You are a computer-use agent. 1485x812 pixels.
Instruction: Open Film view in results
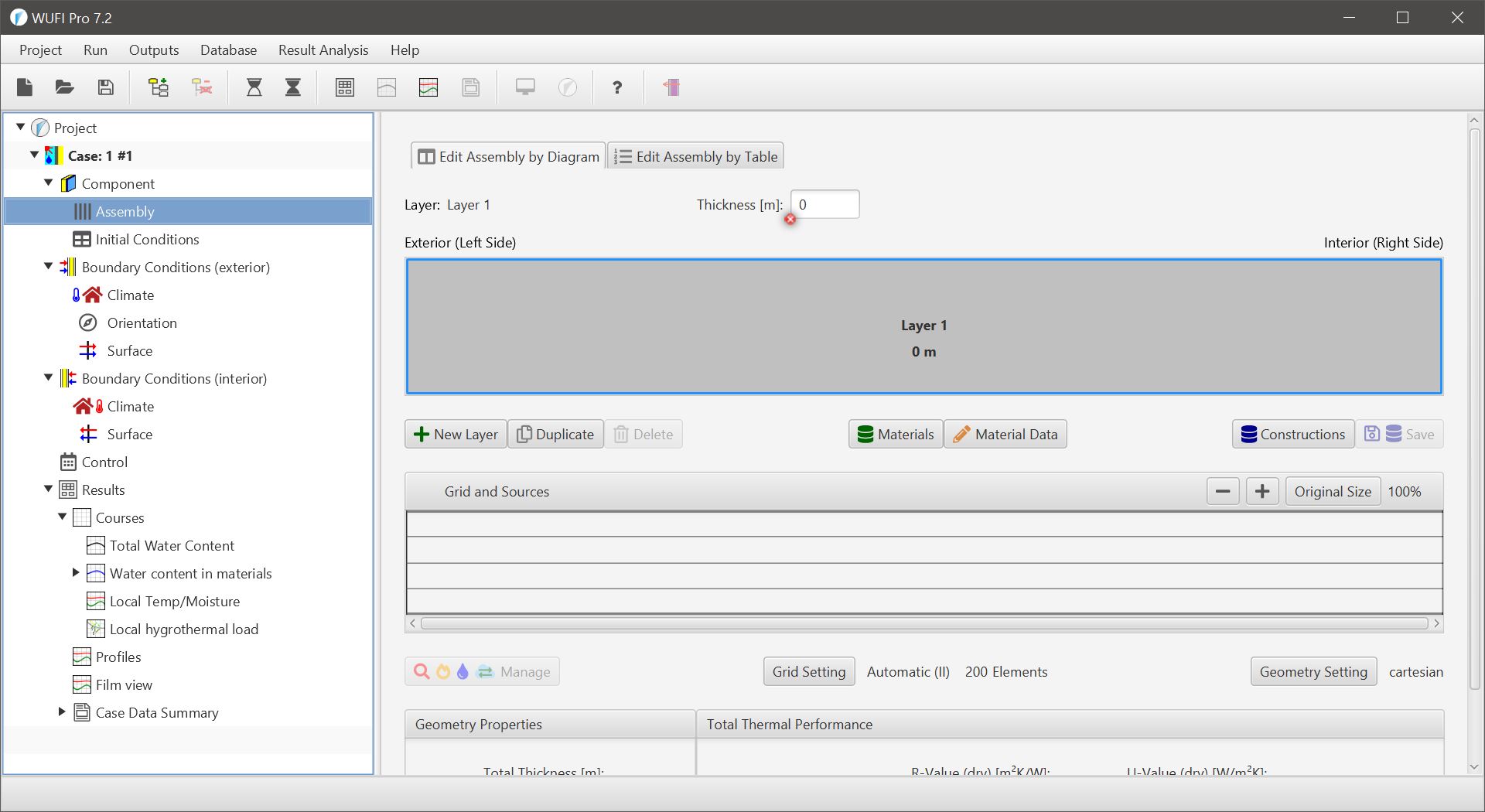click(x=124, y=685)
